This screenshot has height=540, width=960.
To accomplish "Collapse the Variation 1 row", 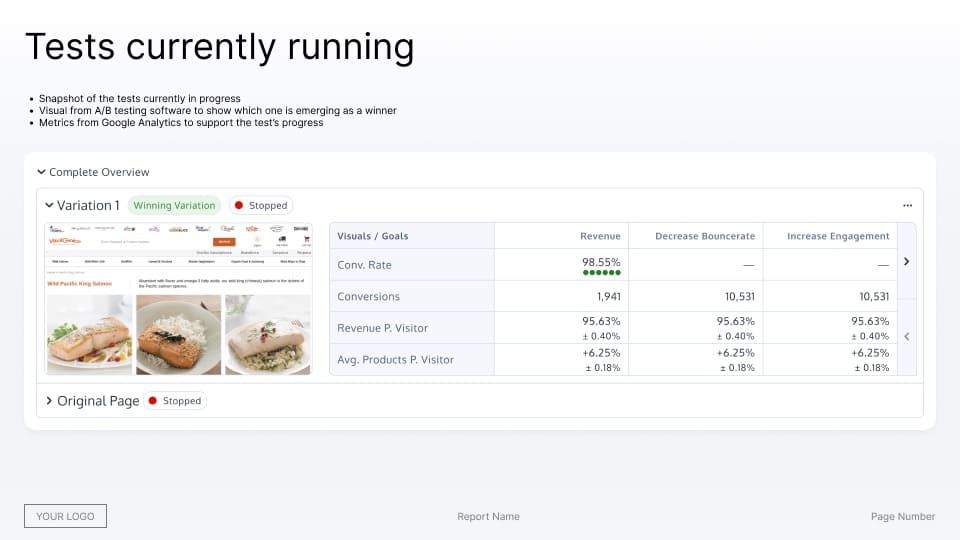I will tap(49, 205).
